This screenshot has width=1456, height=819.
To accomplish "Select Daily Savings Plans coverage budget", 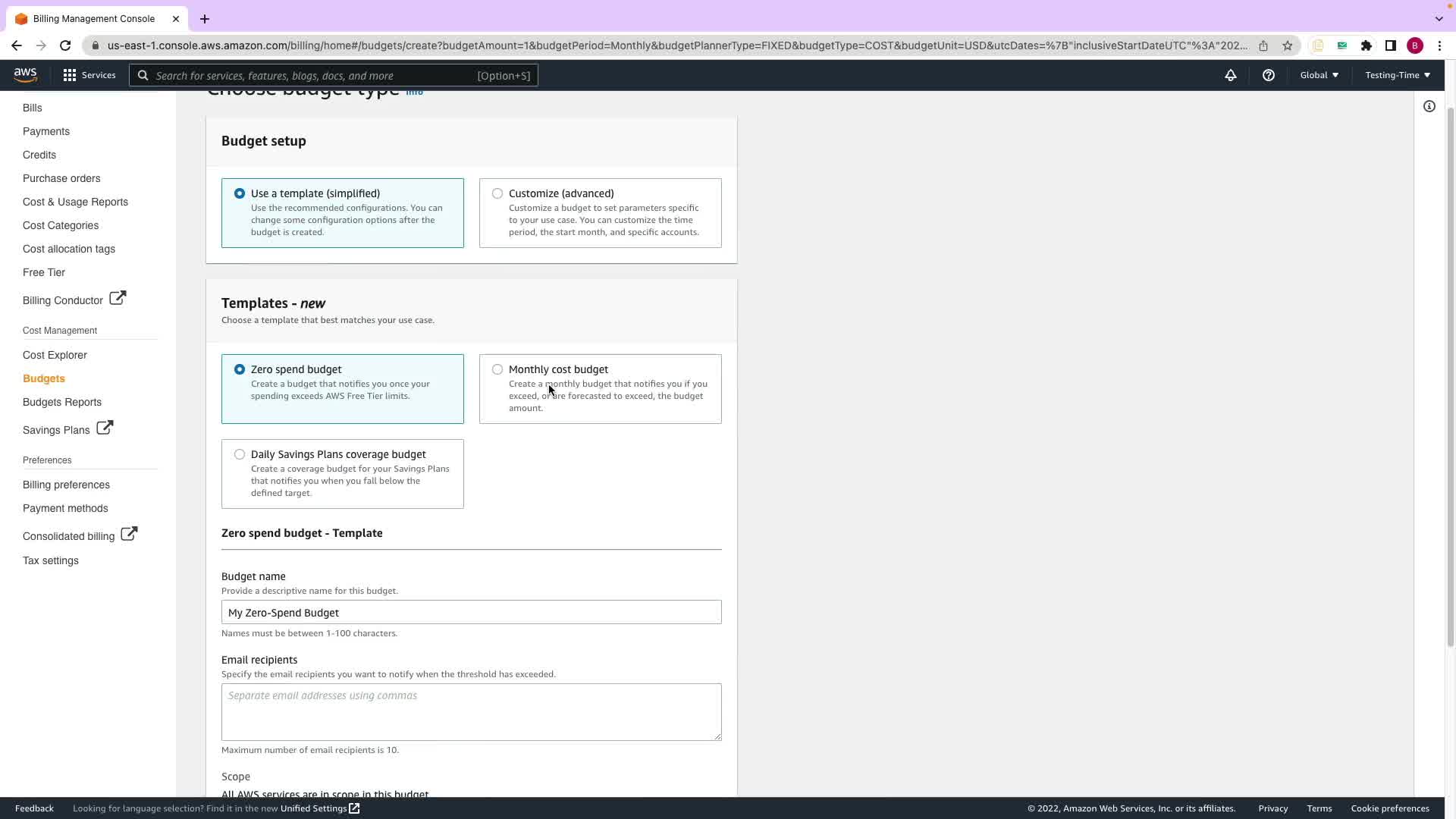I will click(x=240, y=455).
